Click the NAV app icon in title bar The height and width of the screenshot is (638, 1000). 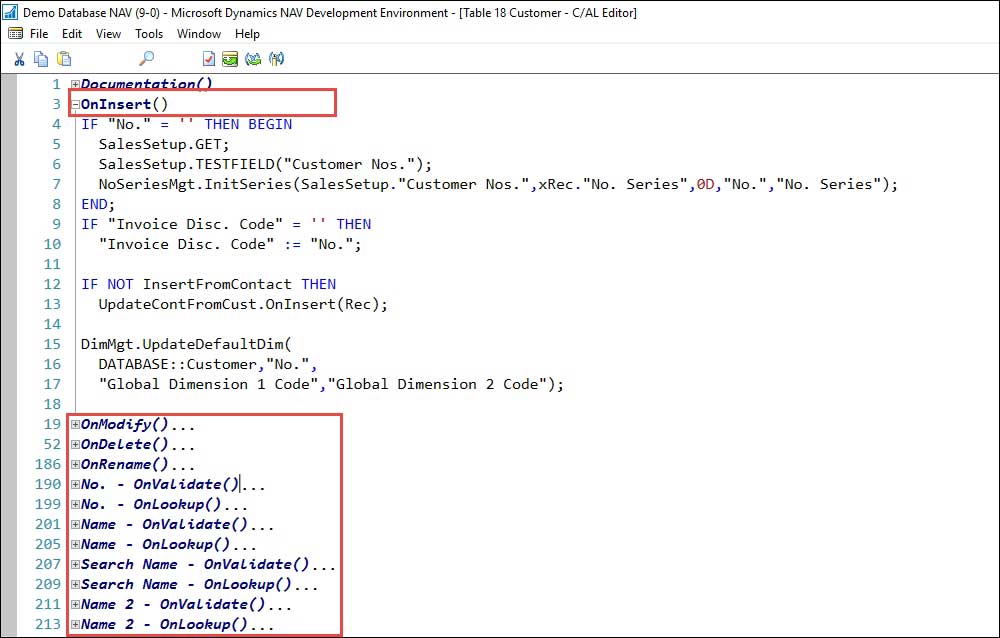click(10, 12)
